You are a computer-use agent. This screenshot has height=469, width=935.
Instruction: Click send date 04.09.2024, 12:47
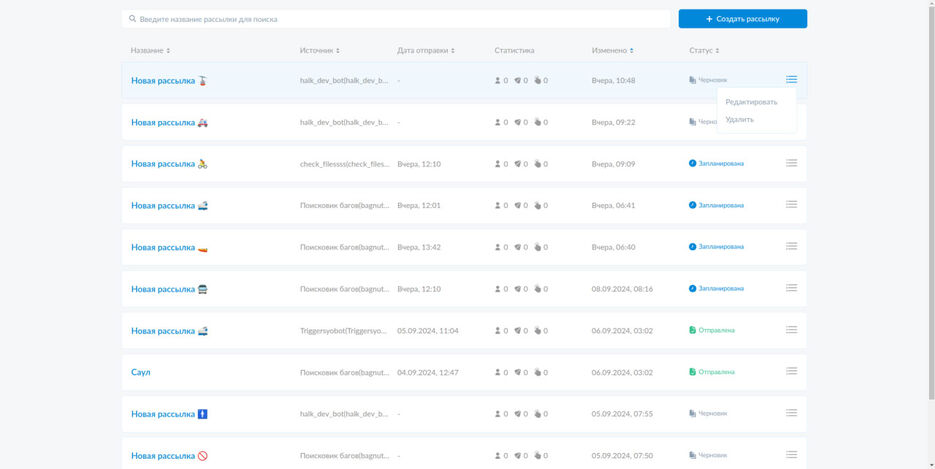(428, 372)
